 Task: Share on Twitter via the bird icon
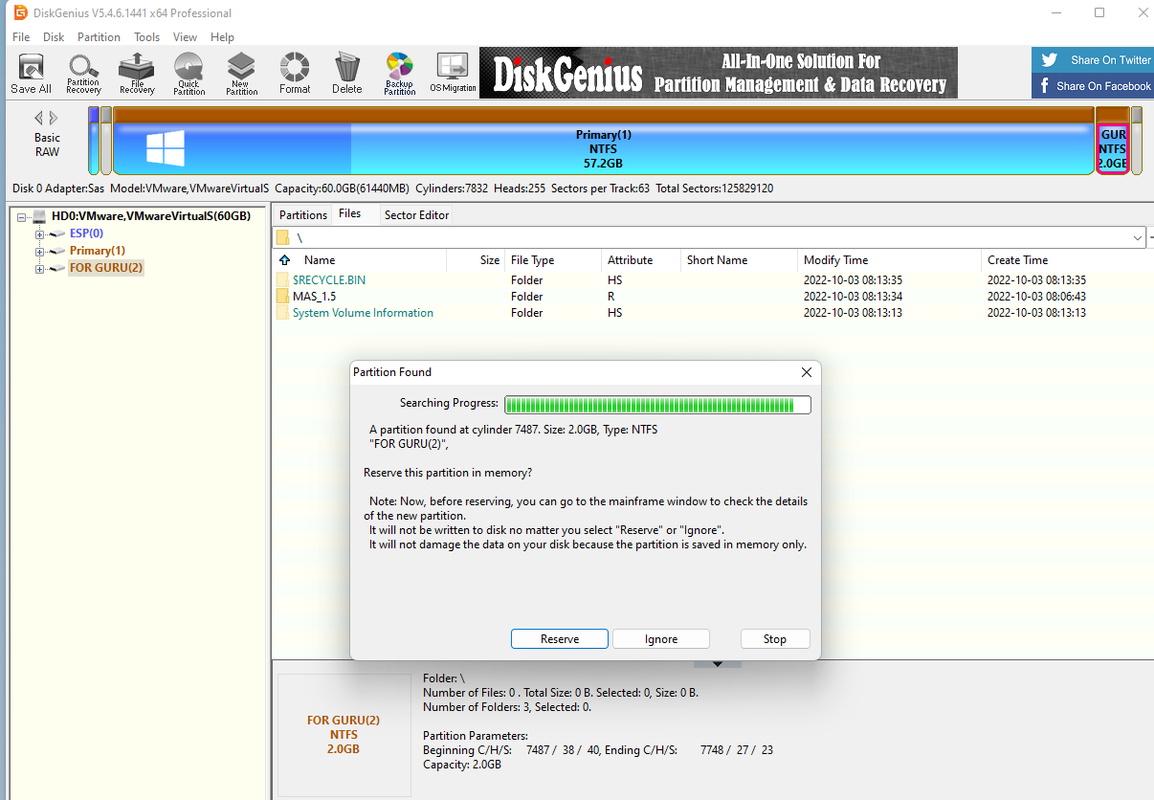(1049, 60)
